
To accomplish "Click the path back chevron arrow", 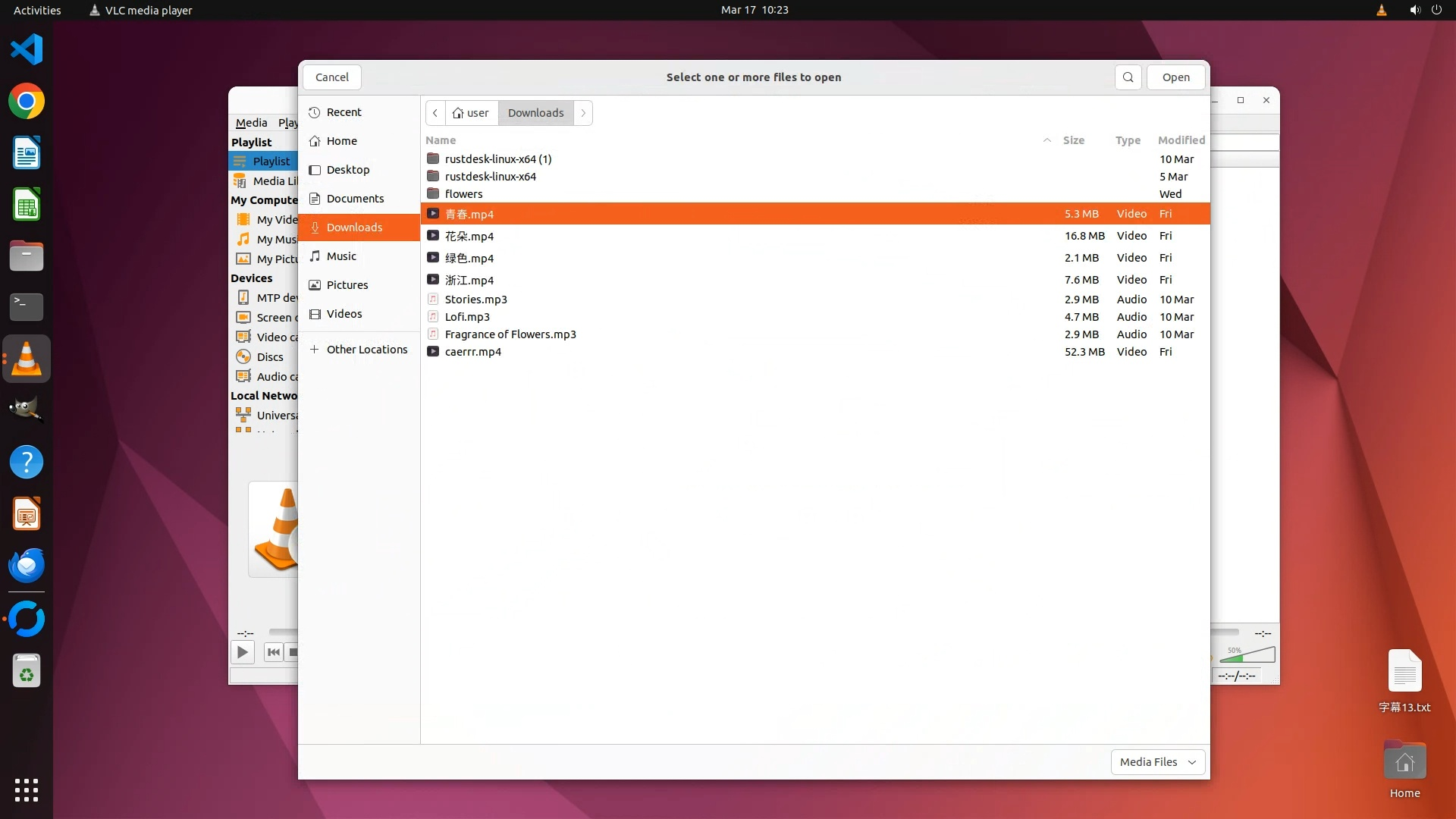I will coord(435,113).
